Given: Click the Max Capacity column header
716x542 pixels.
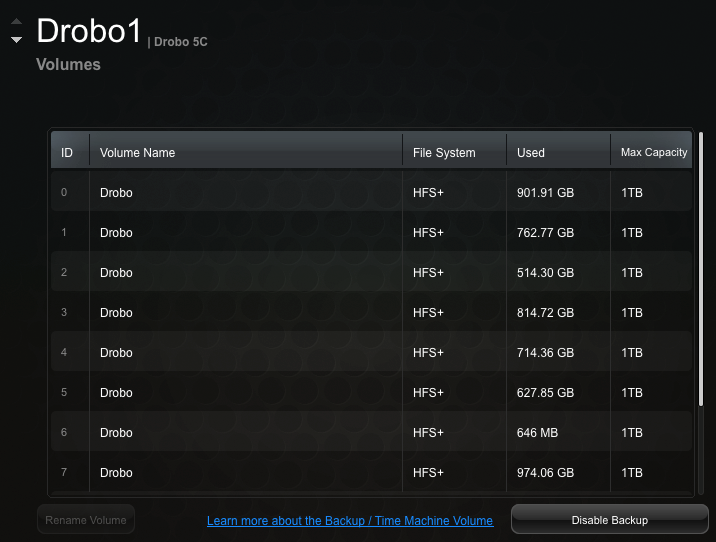Looking at the screenshot, I should coord(653,153).
